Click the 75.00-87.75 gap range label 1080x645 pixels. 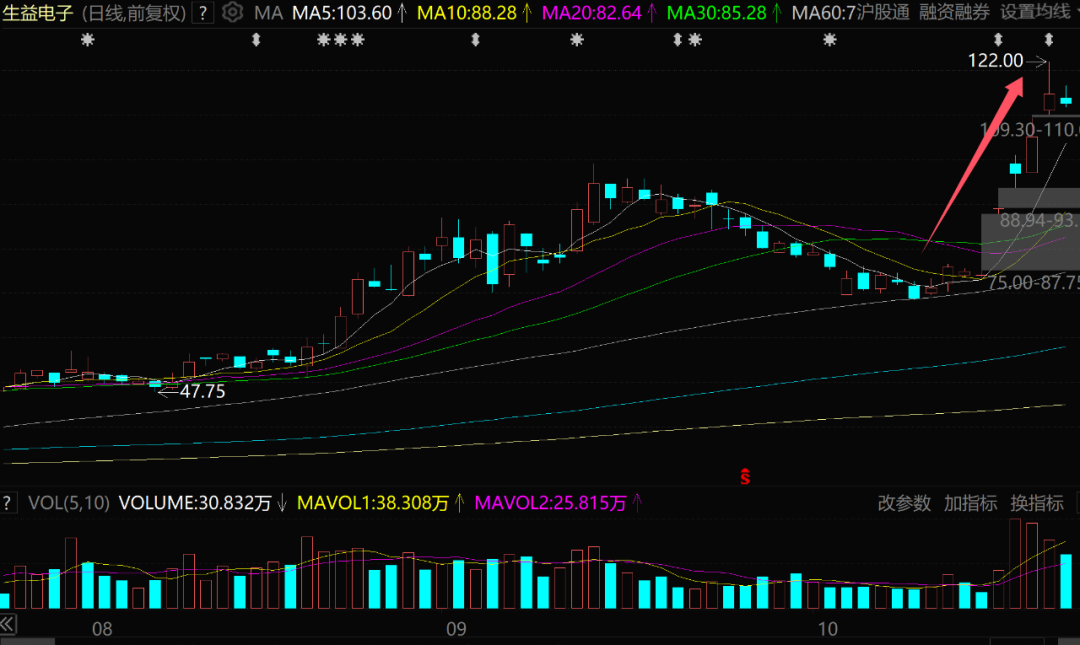[x=1033, y=283]
